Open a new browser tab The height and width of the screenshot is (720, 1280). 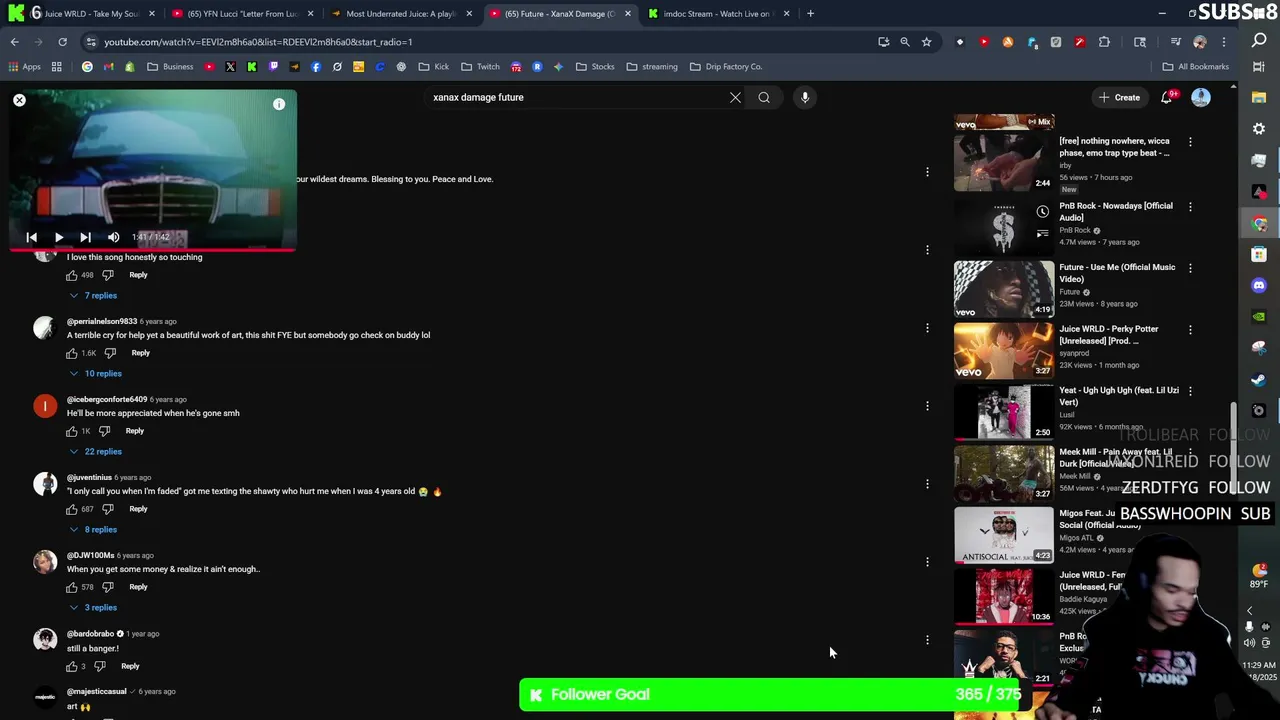click(810, 14)
